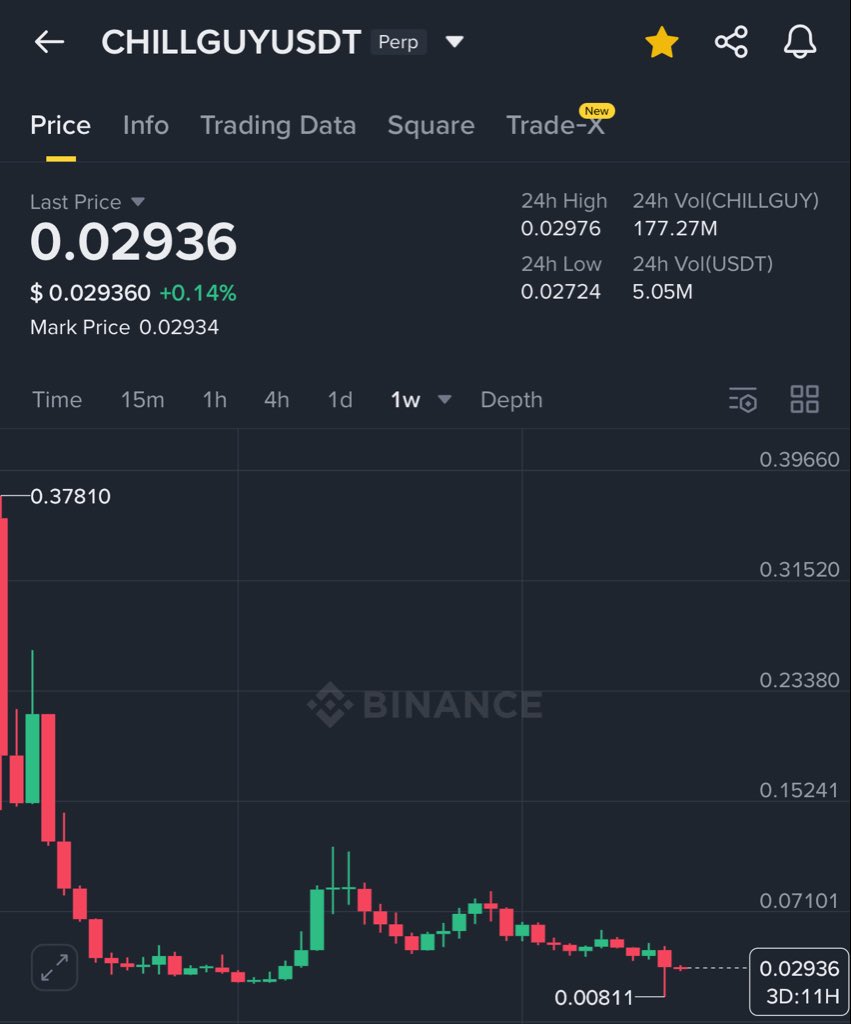851x1024 pixels.
Task: Open chart indicator settings icon
Action: tap(743, 400)
